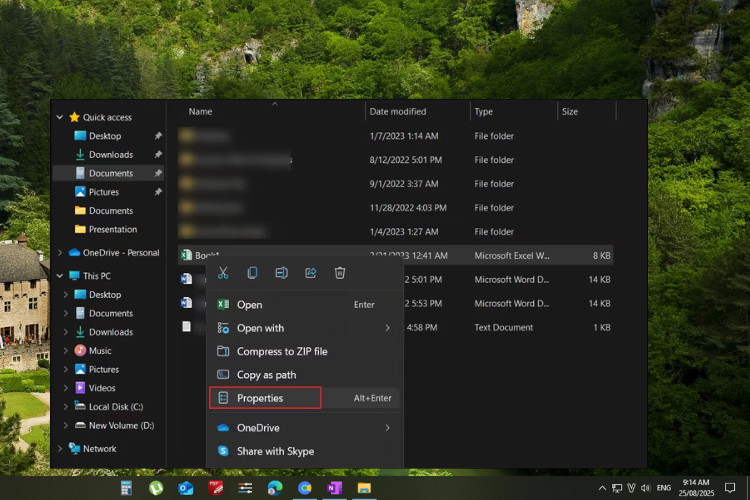Click the volume speaker tray icon
The width and height of the screenshot is (750, 500).
[x=646, y=488]
